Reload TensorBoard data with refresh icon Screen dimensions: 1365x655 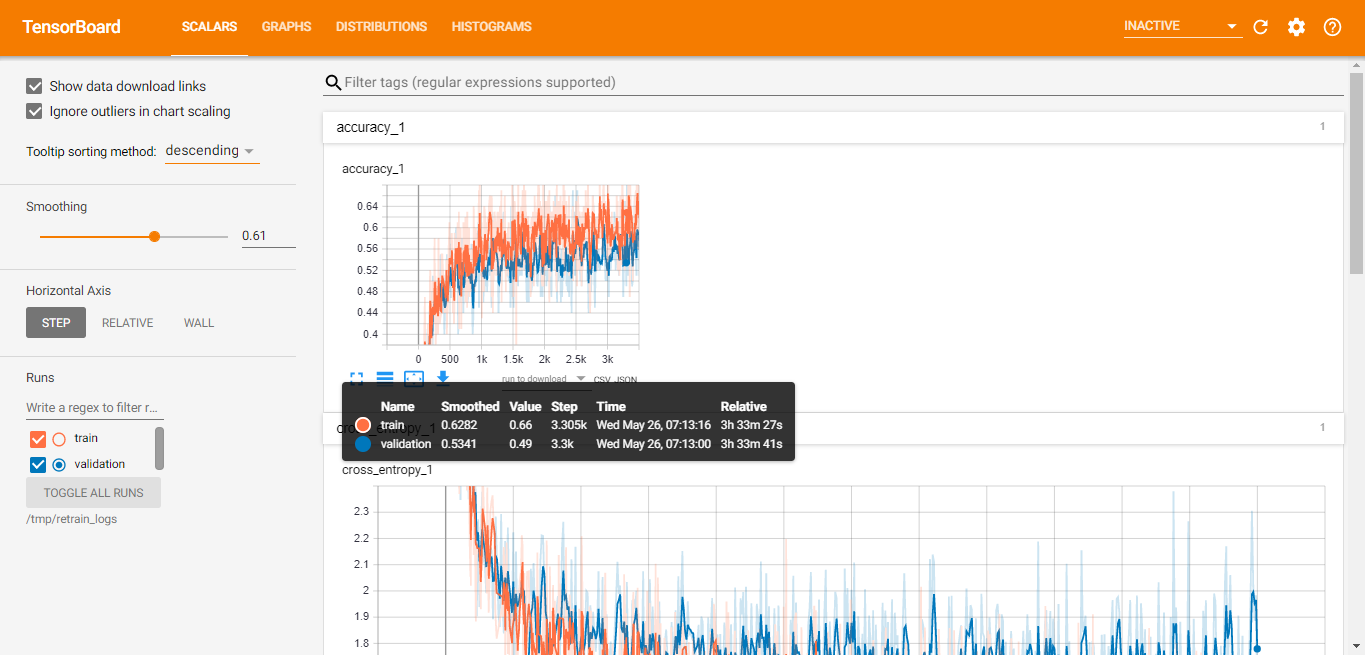[x=1260, y=27]
